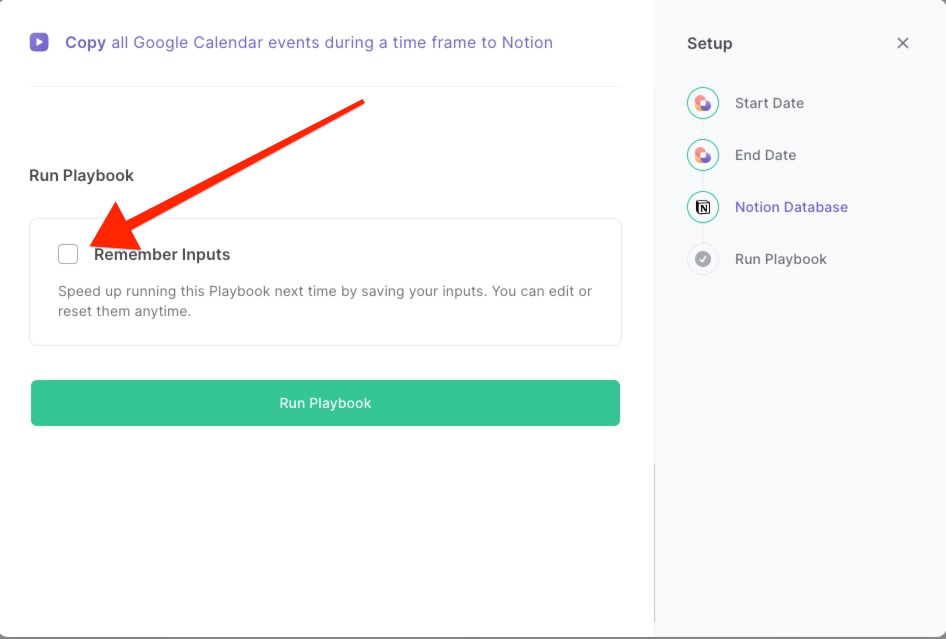The width and height of the screenshot is (946, 639).
Task: Close the Setup panel with the X
Action: point(903,43)
